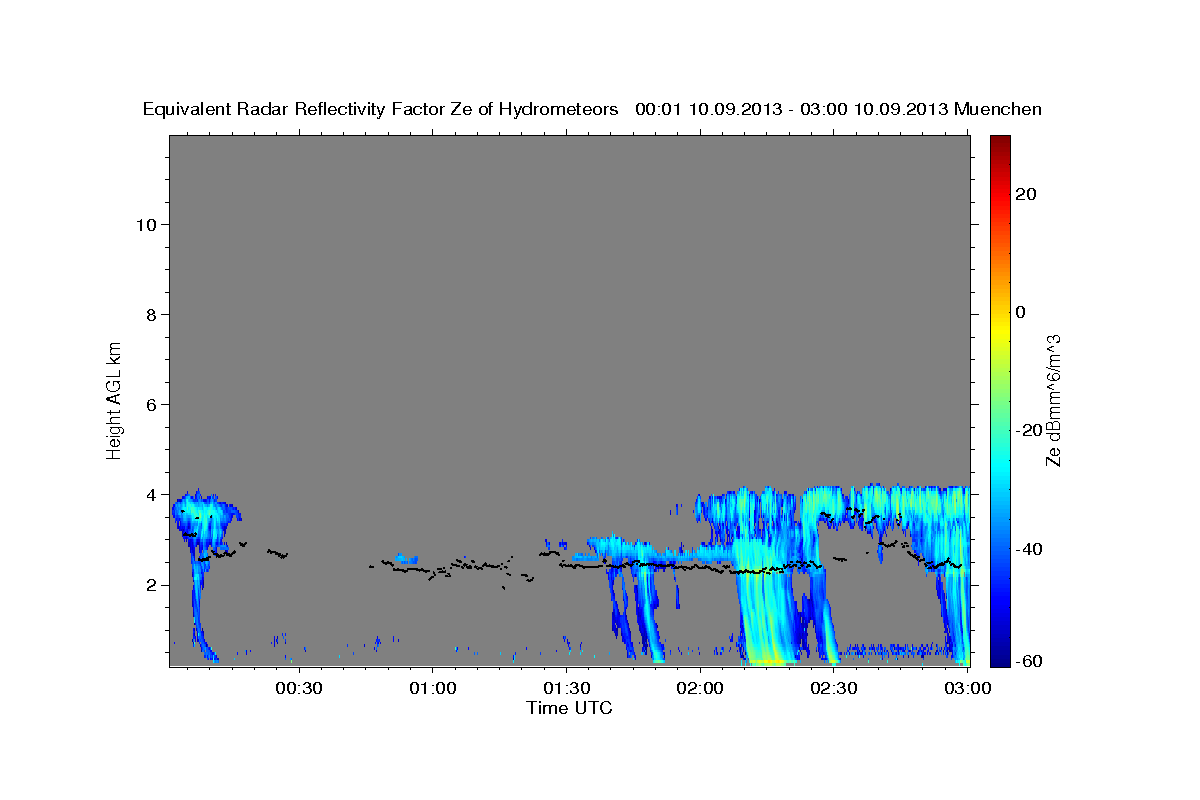The height and width of the screenshot is (800, 1200).
Task: Click the dark blue bottom of colorbar
Action: [999, 655]
